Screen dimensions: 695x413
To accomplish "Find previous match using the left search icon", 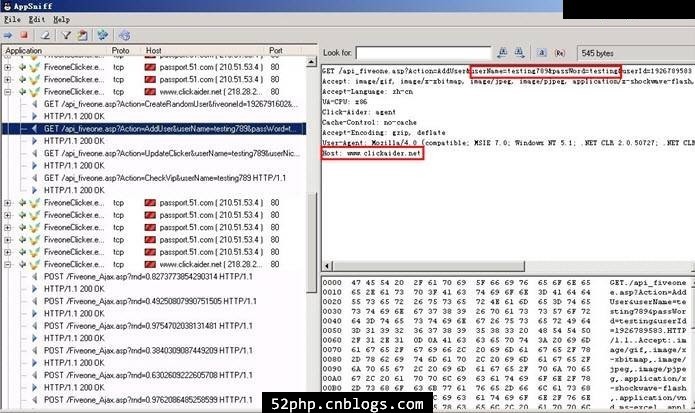I will point(502,53).
